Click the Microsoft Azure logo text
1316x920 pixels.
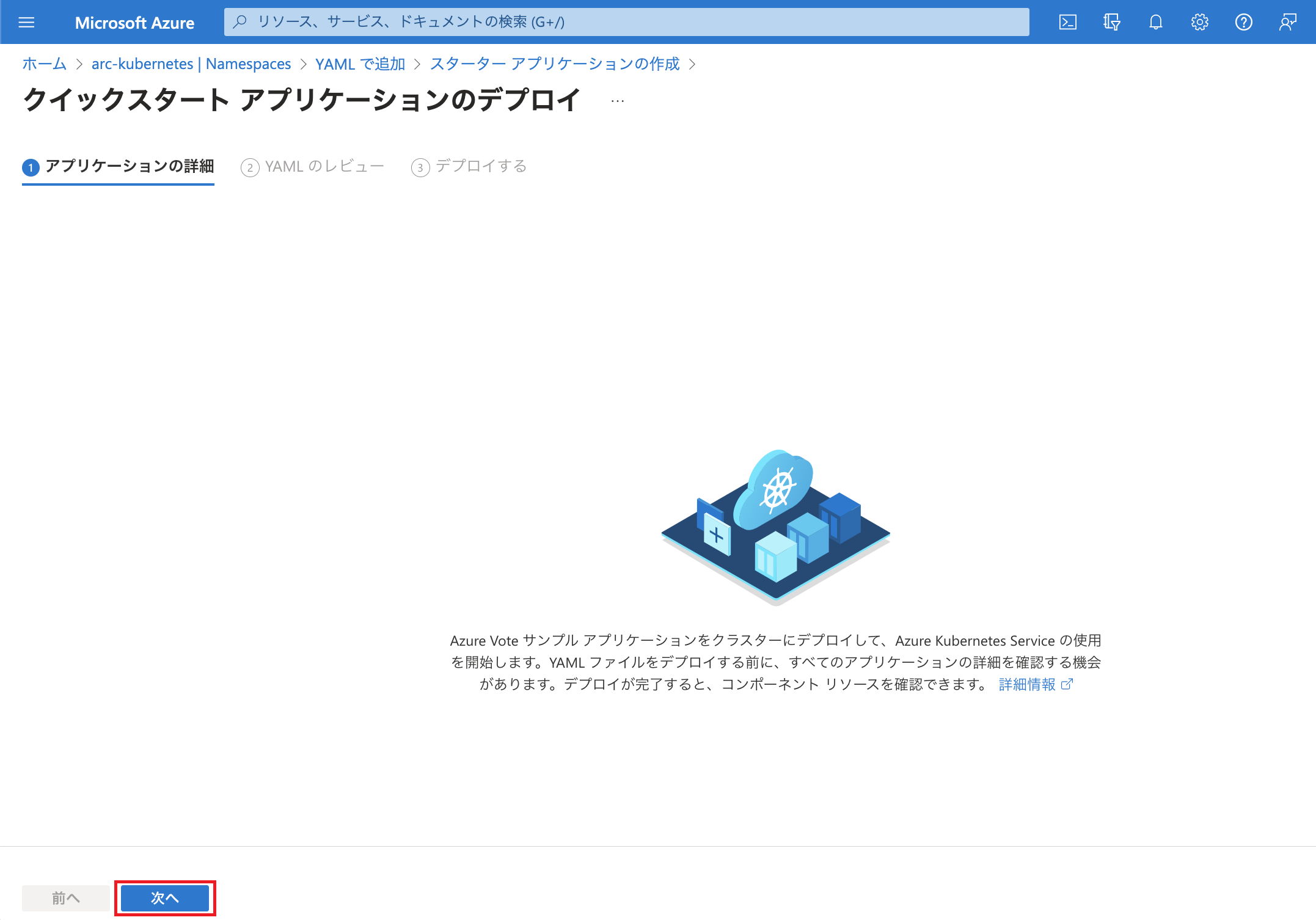pyautogui.click(x=134, y=23)
